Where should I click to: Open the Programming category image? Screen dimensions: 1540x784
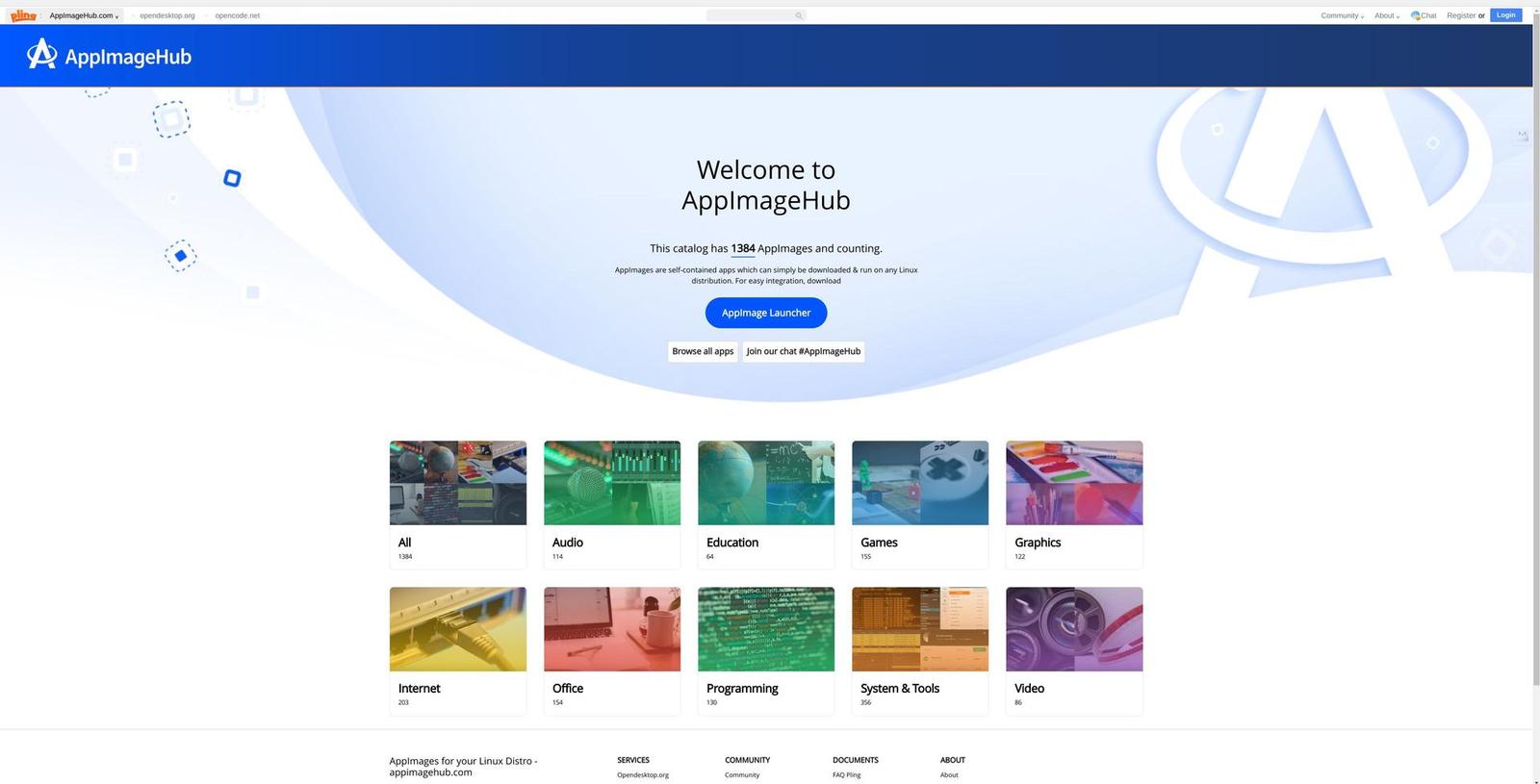(766, 629)
